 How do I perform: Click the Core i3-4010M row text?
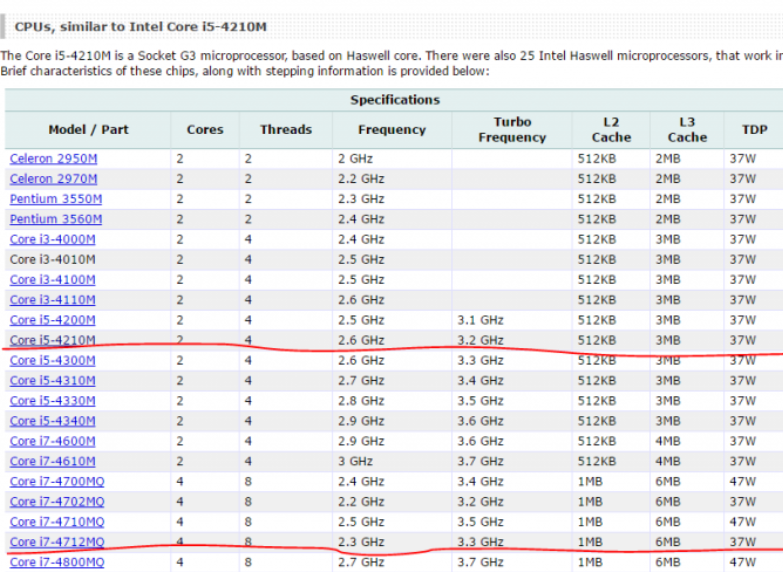coord(52,260)
